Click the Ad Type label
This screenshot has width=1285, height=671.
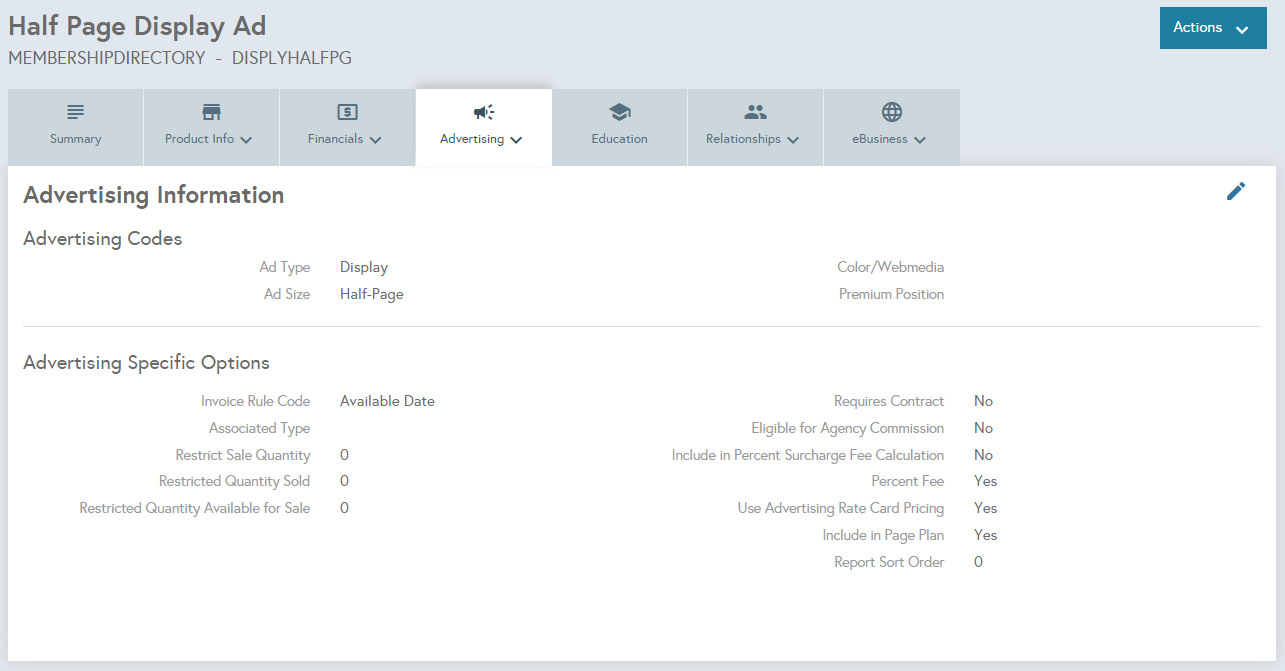(285, 268)
